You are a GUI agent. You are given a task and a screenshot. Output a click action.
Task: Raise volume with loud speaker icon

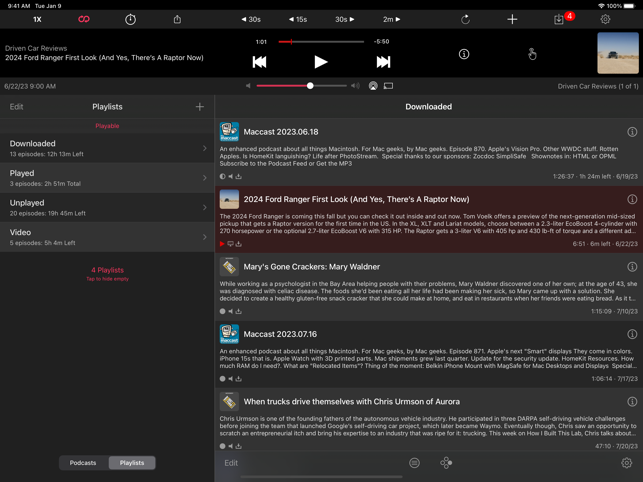point(355,86)
